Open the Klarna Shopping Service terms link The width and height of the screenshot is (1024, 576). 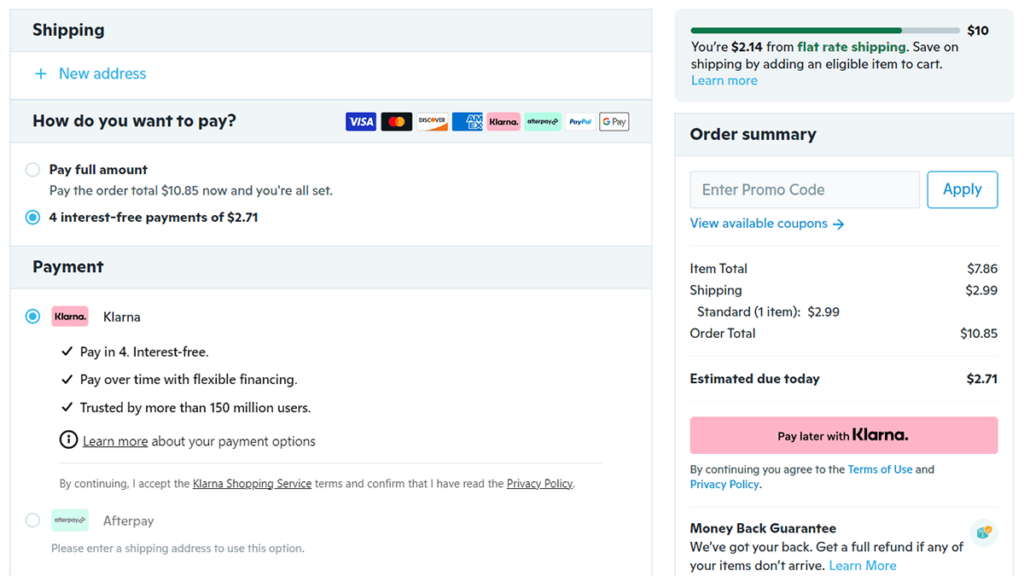coord(252,484)
